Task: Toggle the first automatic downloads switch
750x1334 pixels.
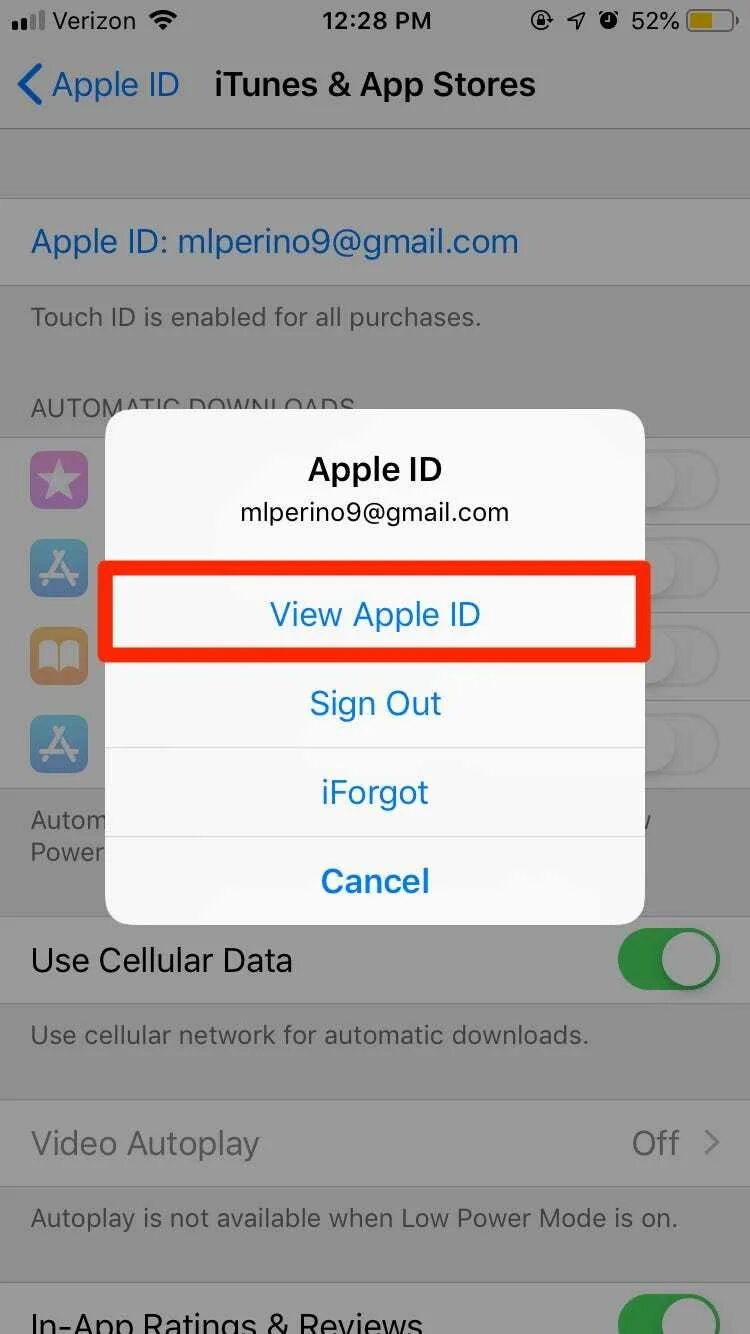Action: [x=680, y=480]
